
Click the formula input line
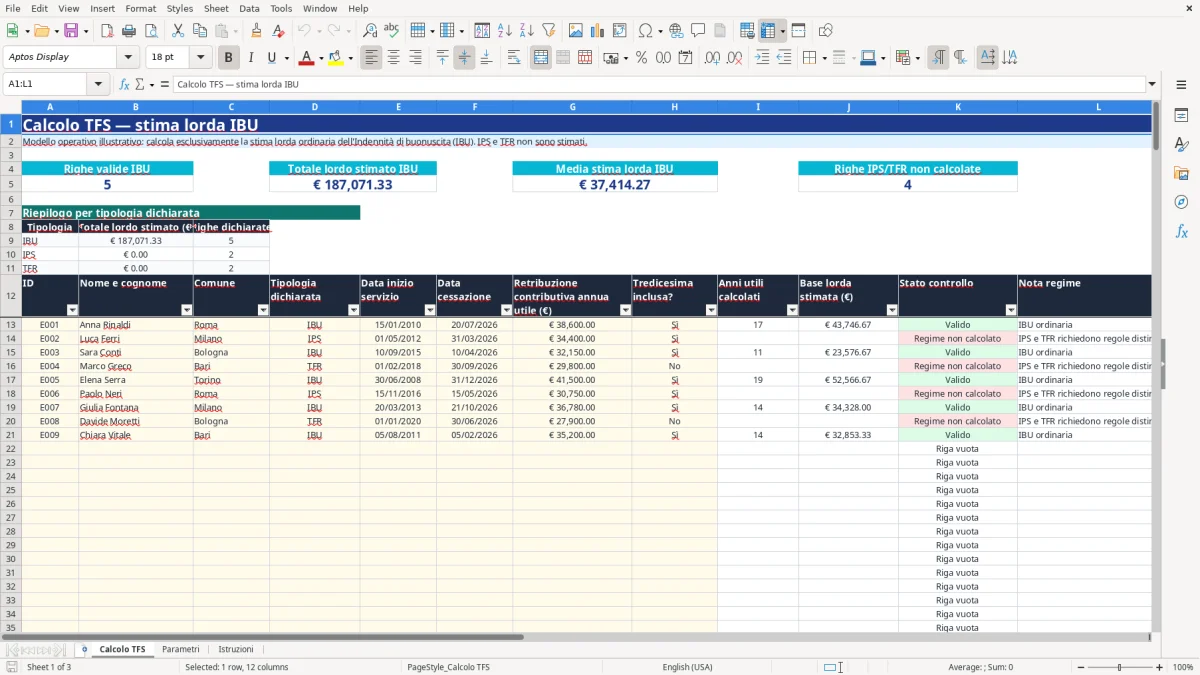click(x=658, y=84)
